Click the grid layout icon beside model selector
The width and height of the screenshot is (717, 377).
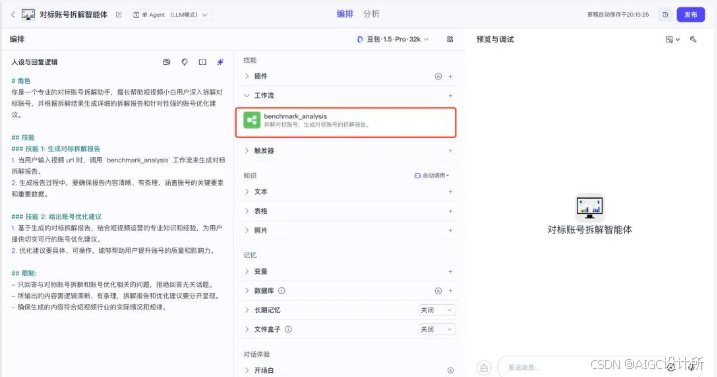pyautogui.click(x=450, y=39)
